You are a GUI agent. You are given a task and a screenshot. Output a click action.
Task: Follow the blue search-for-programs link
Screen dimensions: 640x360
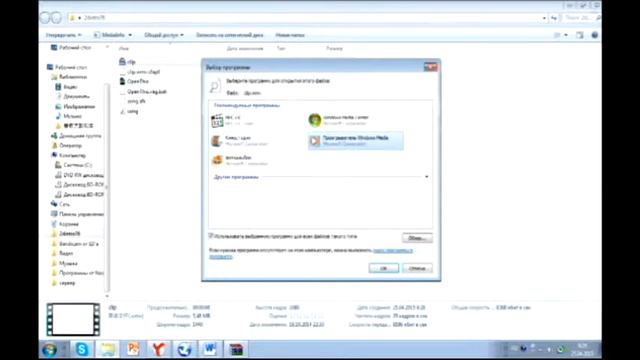[x=393, y=250]
